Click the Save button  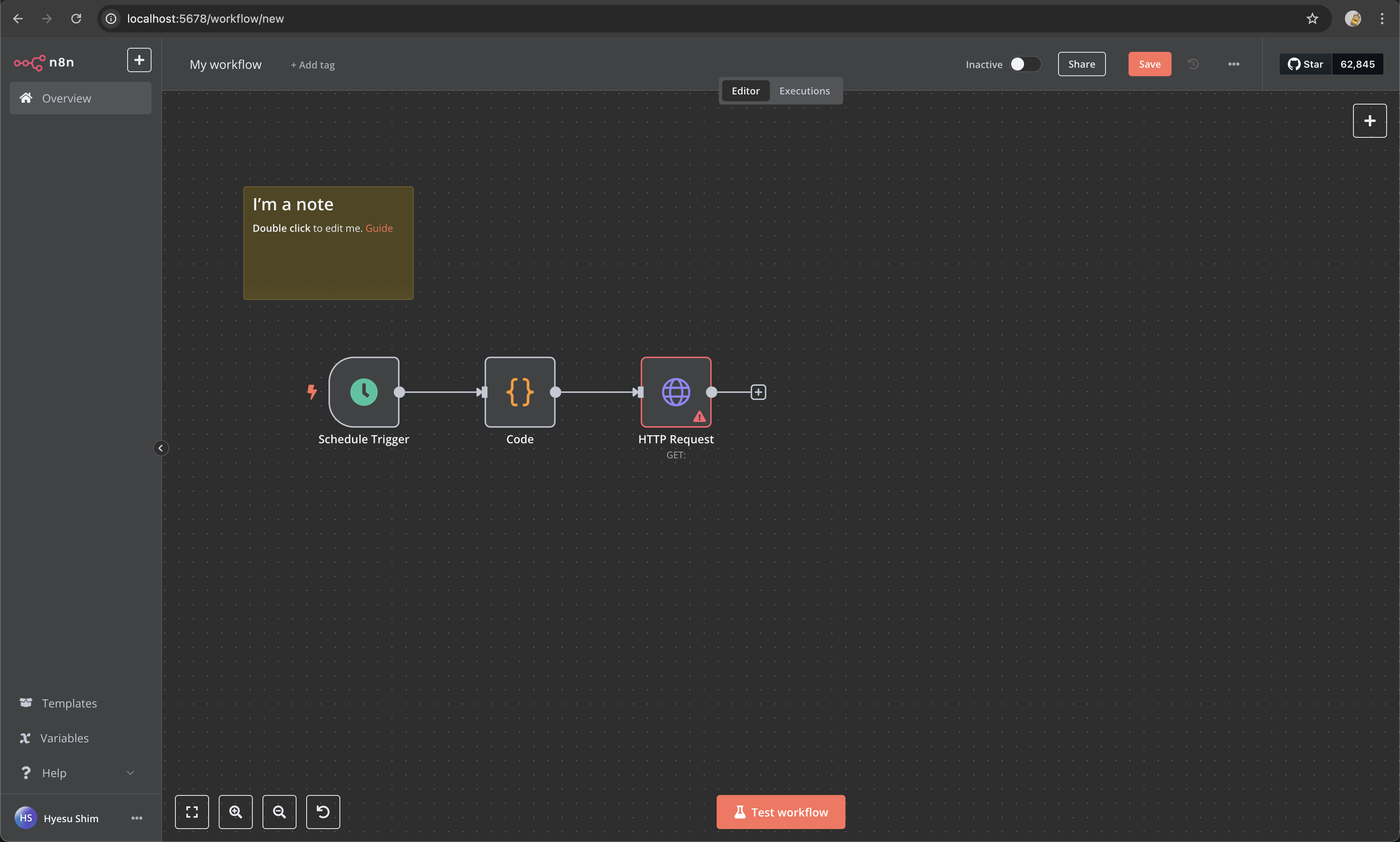pos(1149,64)
